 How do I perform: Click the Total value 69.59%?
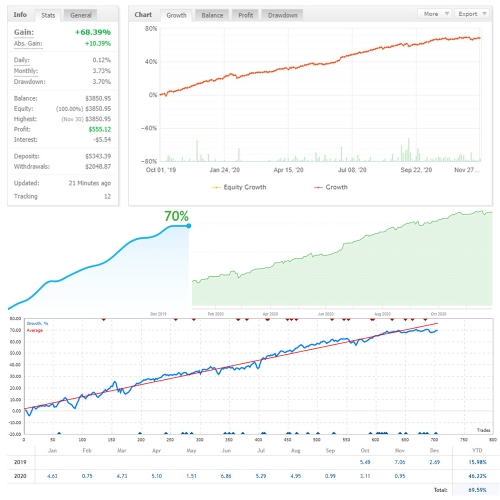tap(477, 490)
